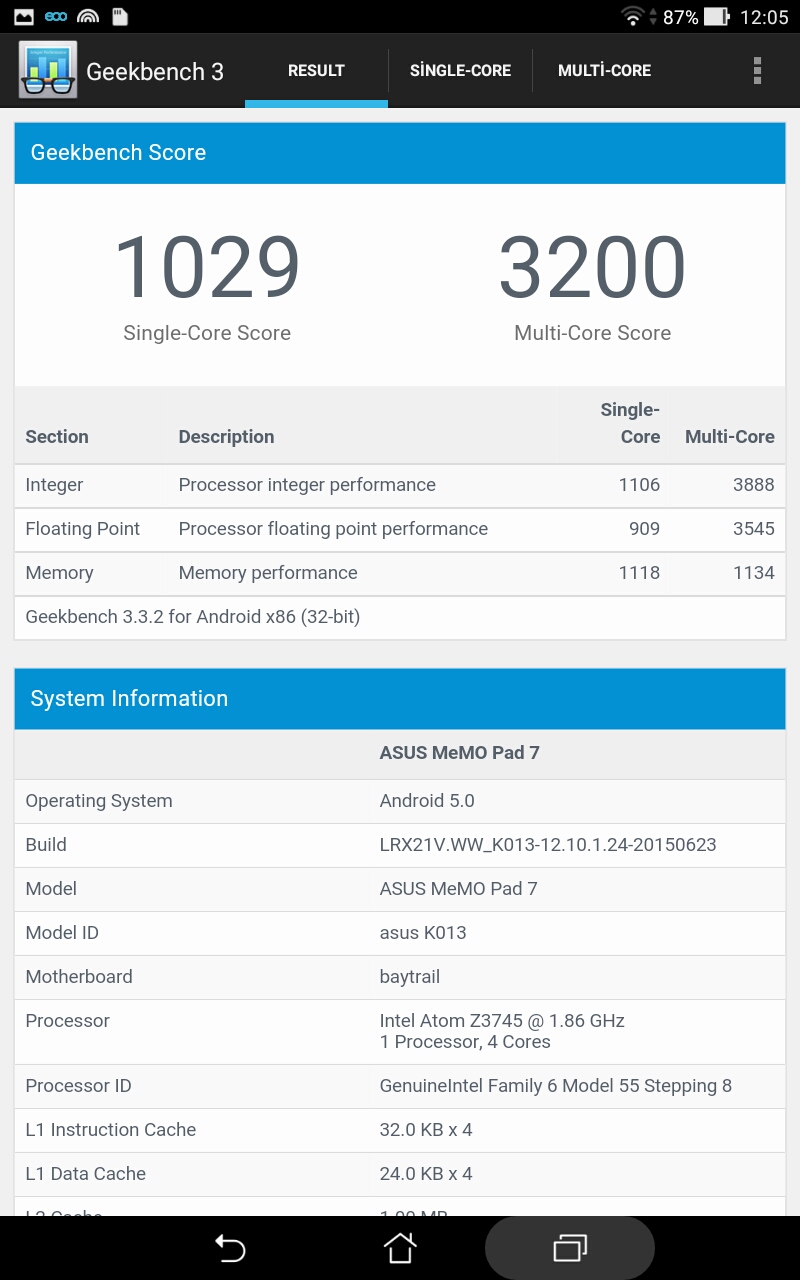Tap the image notification icon in status bar
The image size is (800, 1280).
pos(24,17)
